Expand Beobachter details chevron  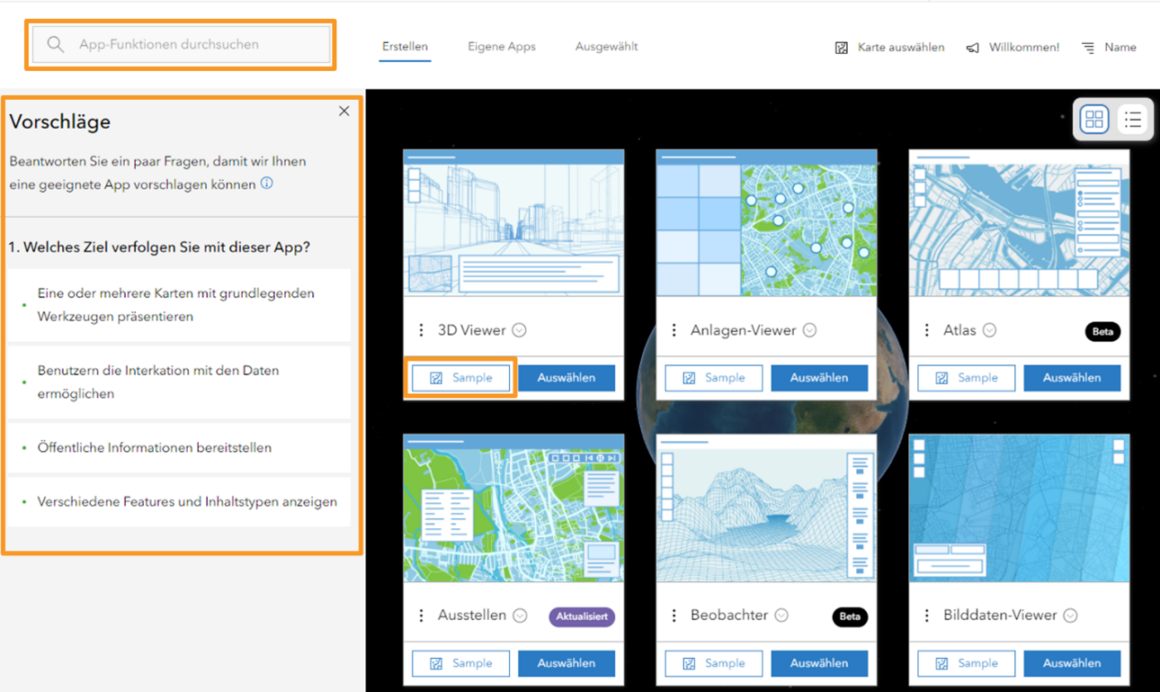tap(781, 616)
